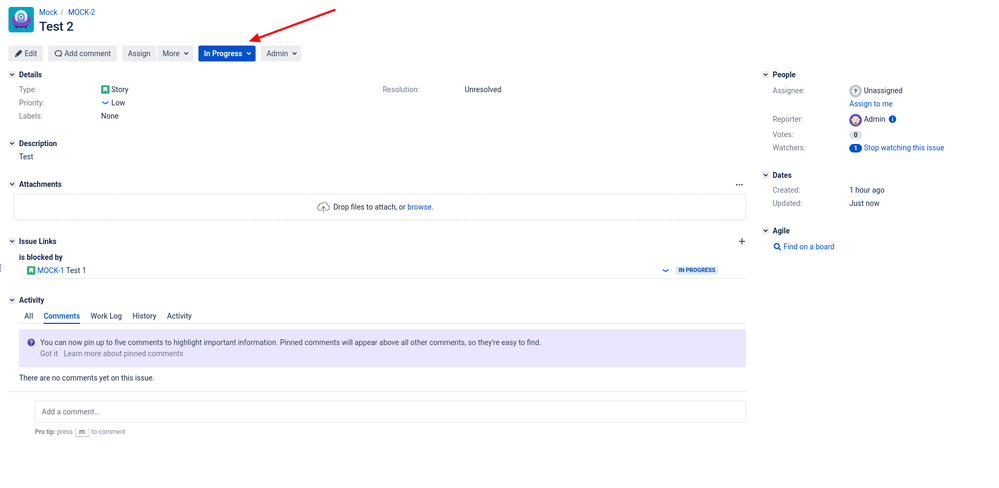Switch to the History tab
Viewport: 999px width, 488px height.
click(x=144, y=316)
